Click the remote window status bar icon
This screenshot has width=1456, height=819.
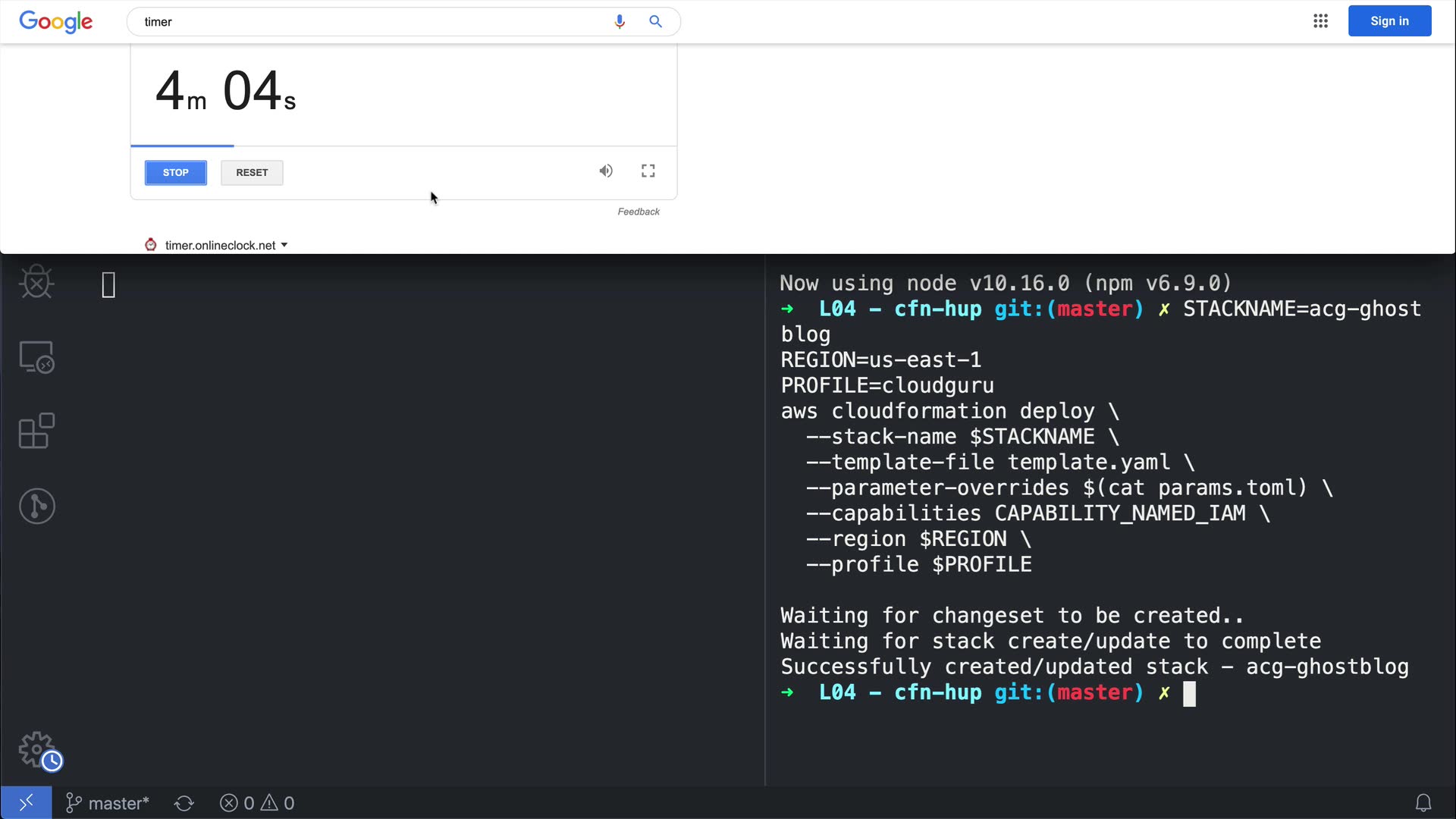click(26, 803)
